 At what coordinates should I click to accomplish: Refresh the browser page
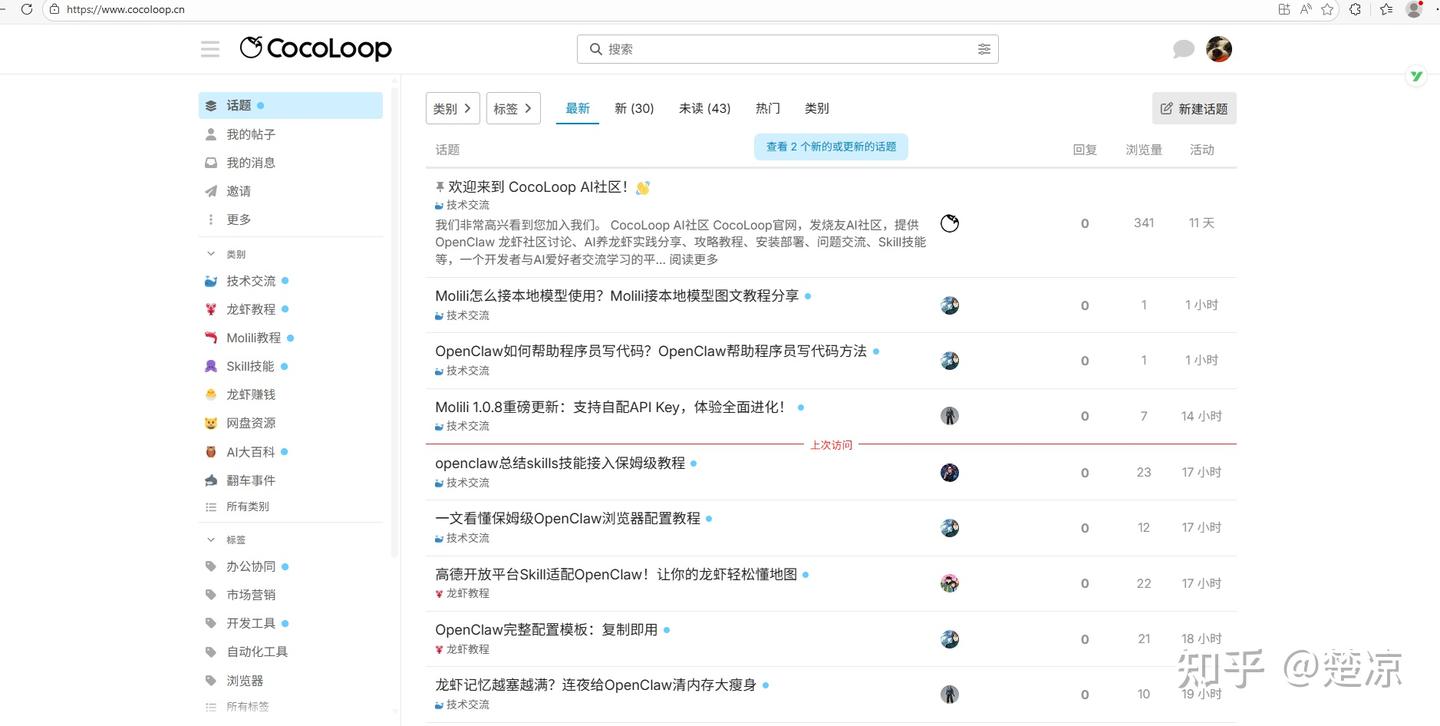pos(27,9)
